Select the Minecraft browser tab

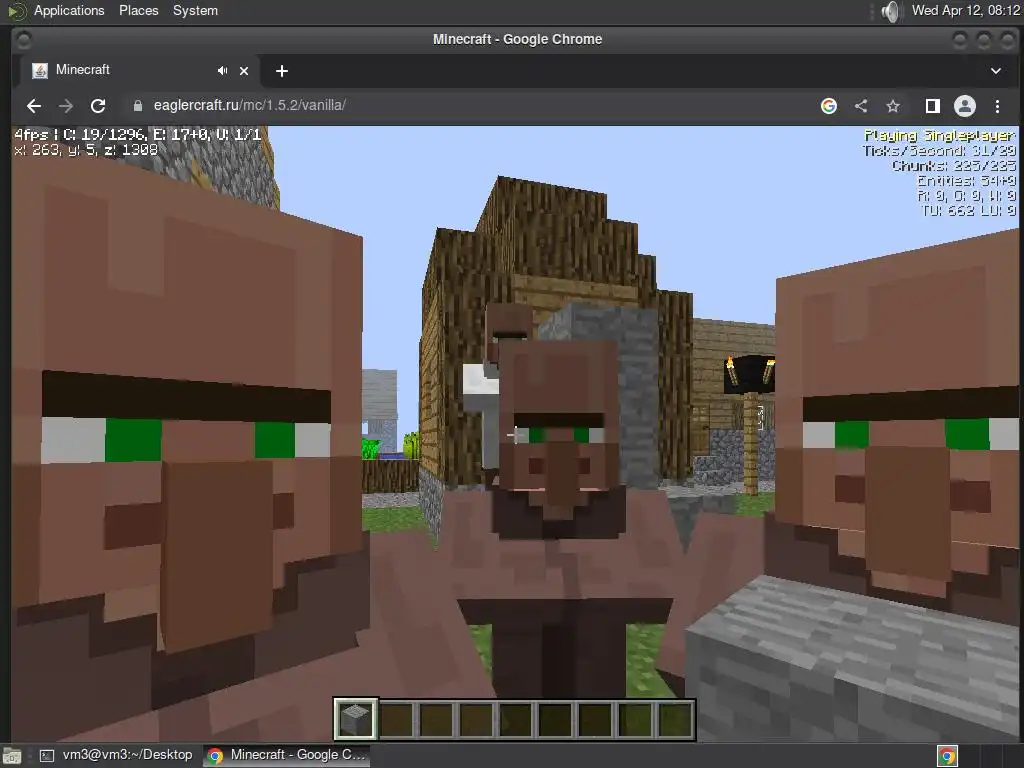click(136, 71)
